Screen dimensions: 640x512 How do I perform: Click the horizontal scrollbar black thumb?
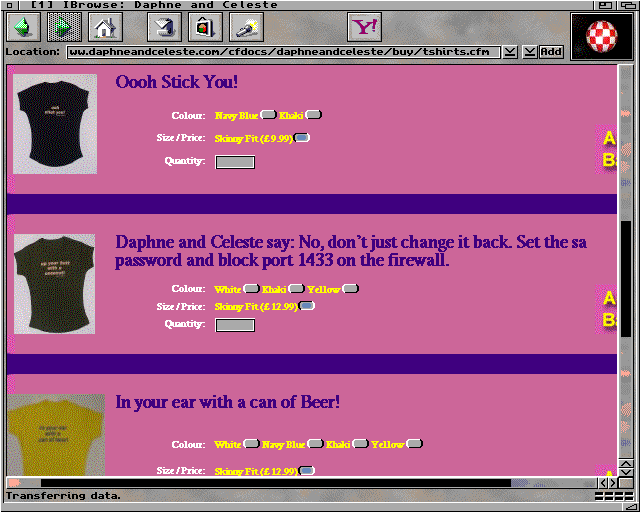276,483
